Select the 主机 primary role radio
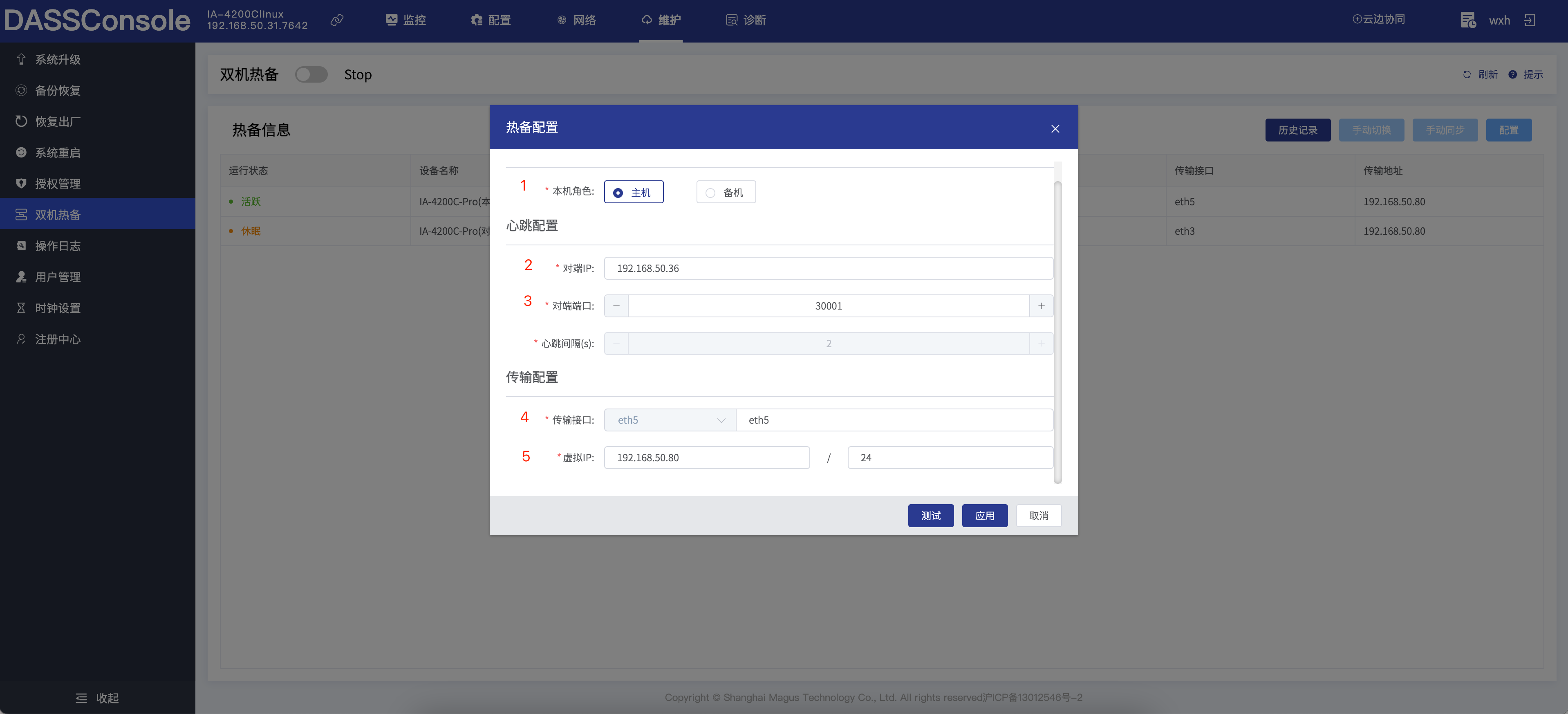Viewport: 1568px width, 714px height. pos(634,192)
